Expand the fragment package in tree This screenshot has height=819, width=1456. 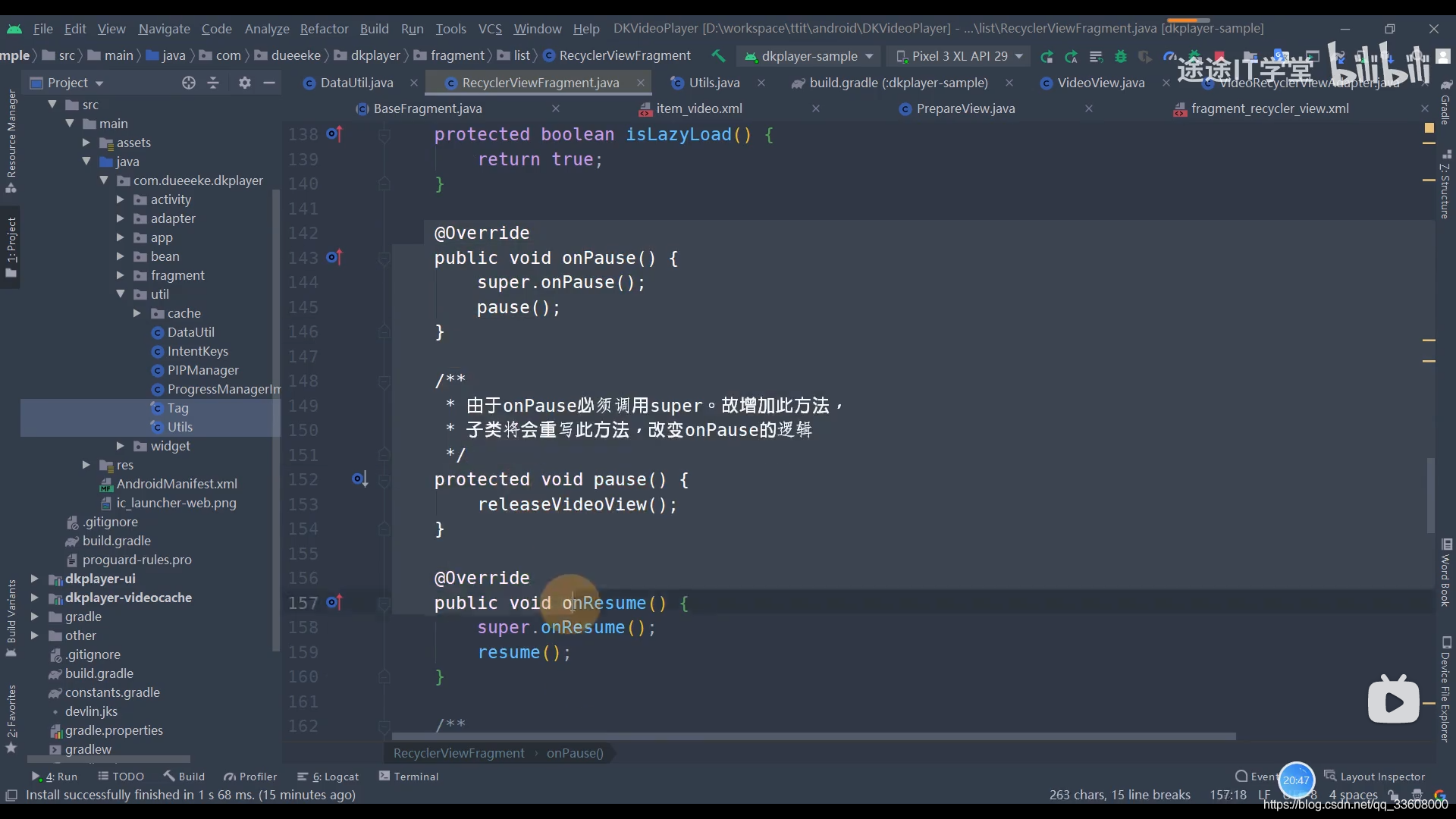120,275
